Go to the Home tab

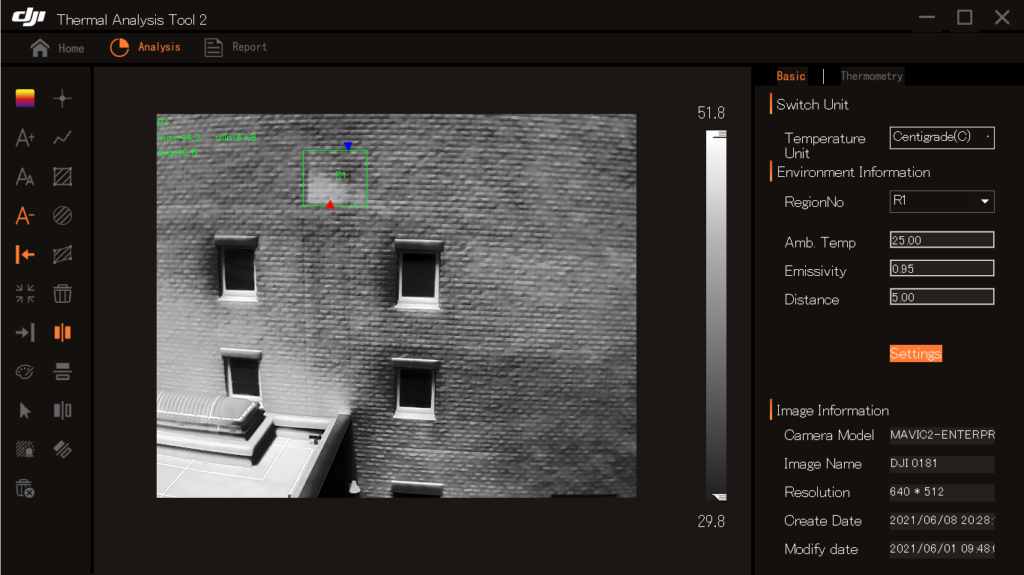point(57,48)
